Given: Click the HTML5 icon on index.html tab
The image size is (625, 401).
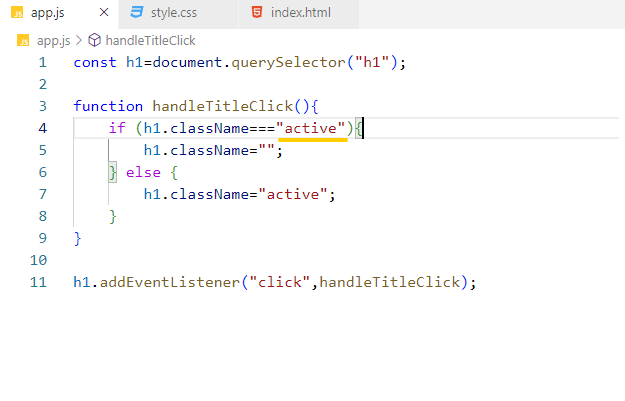Looking at the screenshot, I should click(257, 12).
